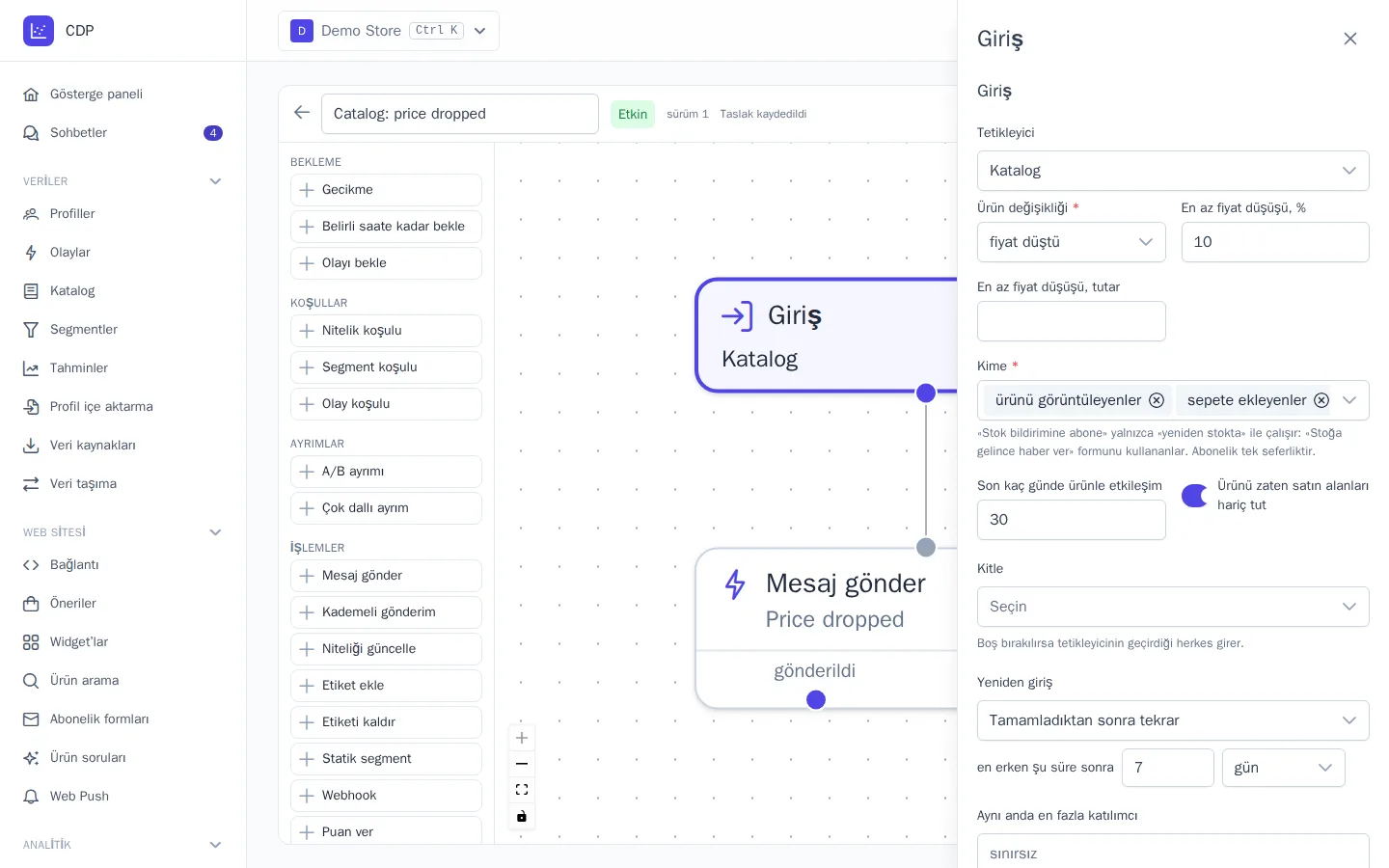Click the lightning icon on the Mesaj gönder node
The height and width of the screenshot is (868, 1389).
(735, 584)
